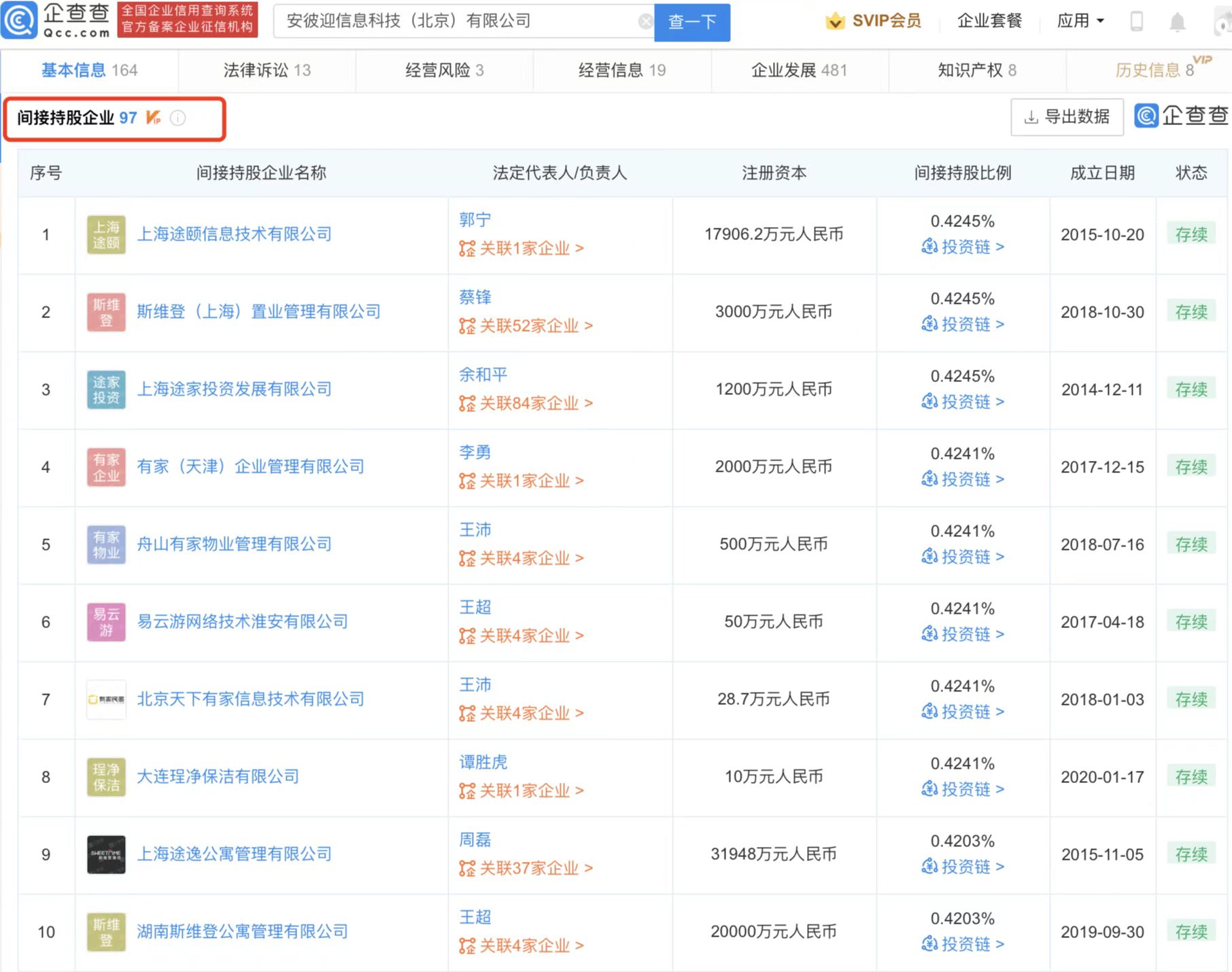
Task: Open company 斯维登（上海）置业管理有限公司
Action: (x=259, y=312)
